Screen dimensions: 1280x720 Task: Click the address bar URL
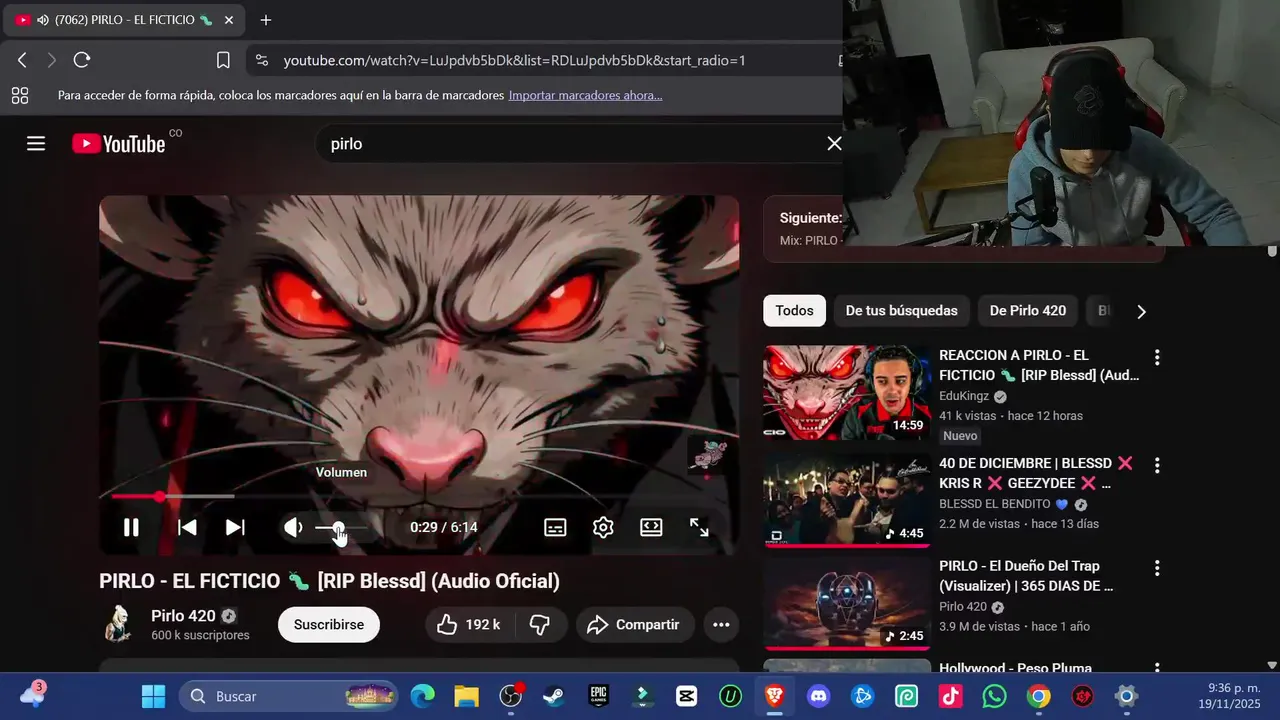pyautogui.click(x=515, y=60)
